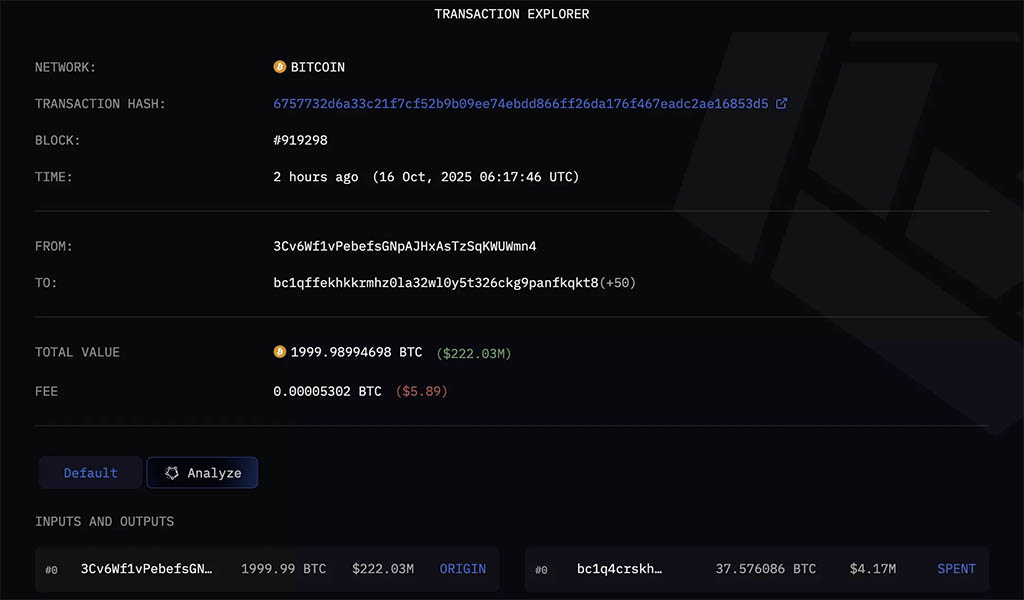Switch to the Default view tab
Screen dimensions: 1024x600
[91, 473]
